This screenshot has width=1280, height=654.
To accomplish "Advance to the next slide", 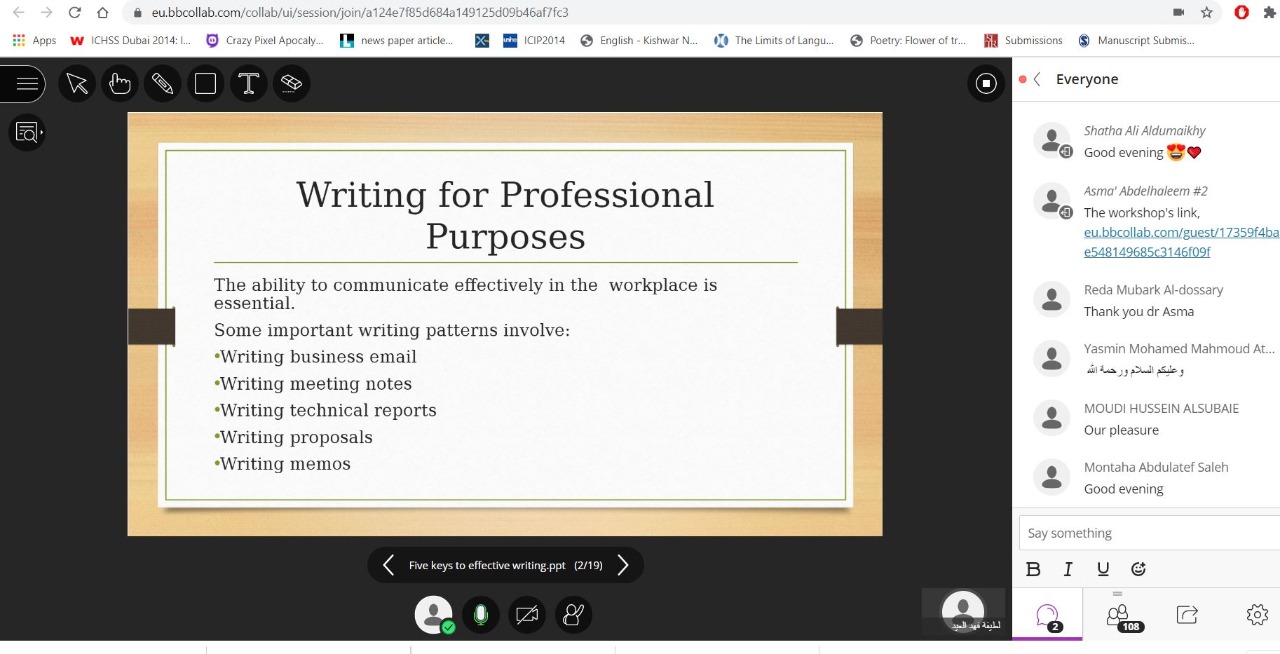I will [x=623, y=565].
